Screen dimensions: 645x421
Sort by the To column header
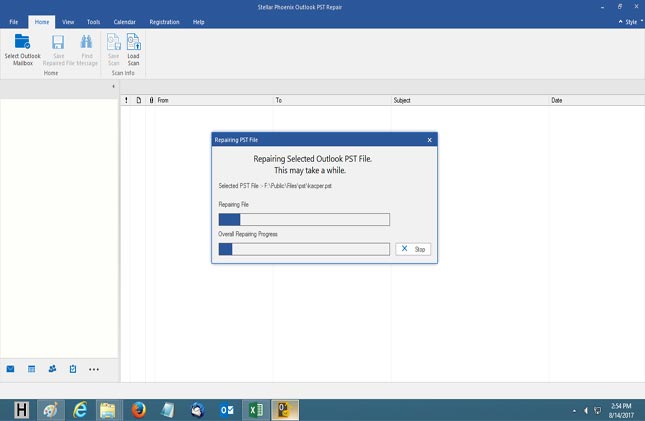pyautogui.click(x=332, y=100)
